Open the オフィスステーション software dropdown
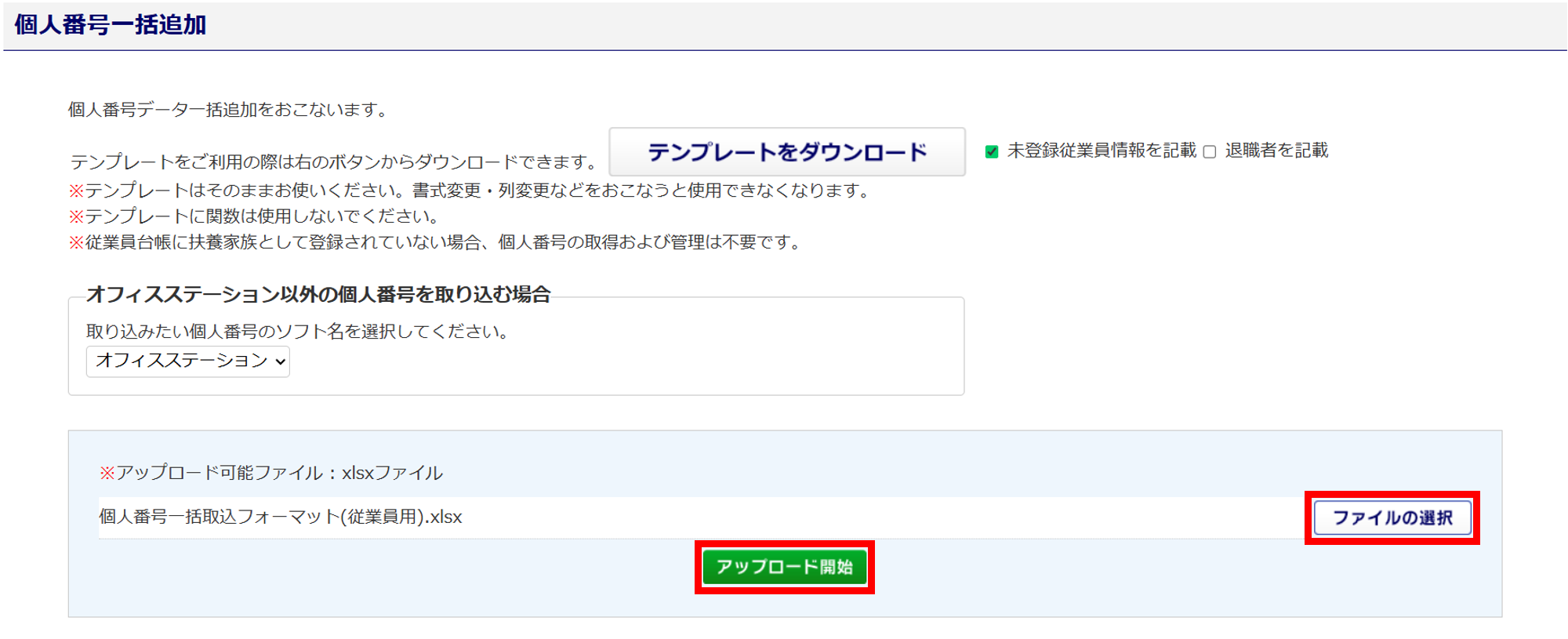This screenshot has width=1568, height=639. (188, 361)
